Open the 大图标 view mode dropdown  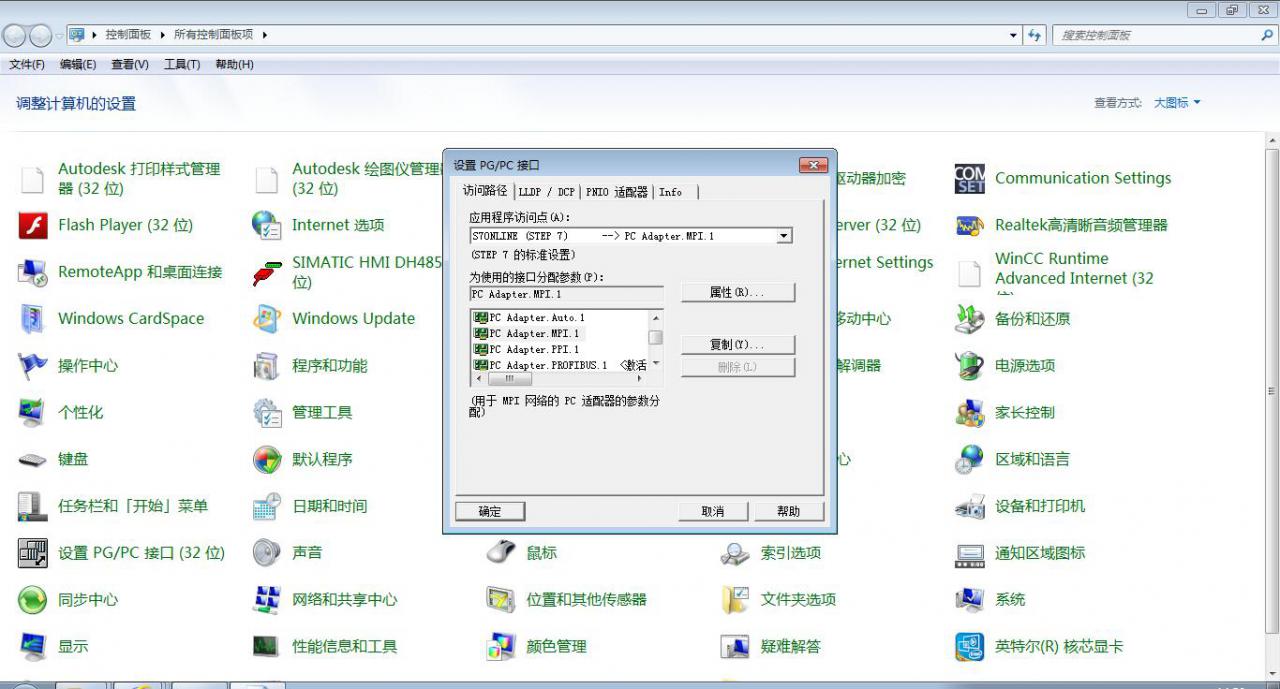pyautogui.click(x=1177, y=103)
